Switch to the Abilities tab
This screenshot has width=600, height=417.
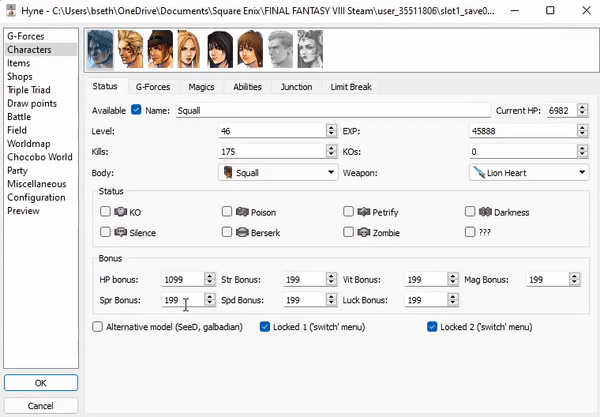pyautogui.click(x=248, y=87)
